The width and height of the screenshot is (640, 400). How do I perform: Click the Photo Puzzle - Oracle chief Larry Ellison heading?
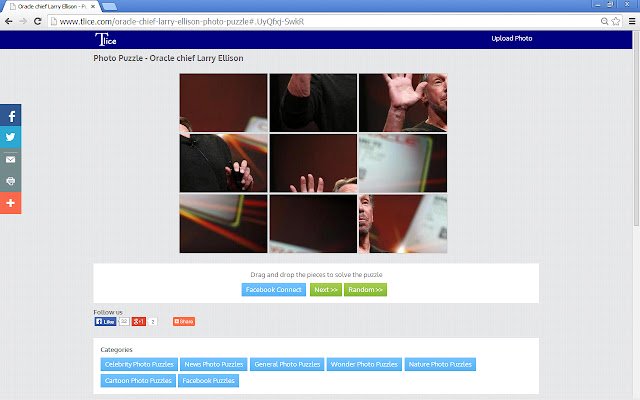click(x=168, y=58)
